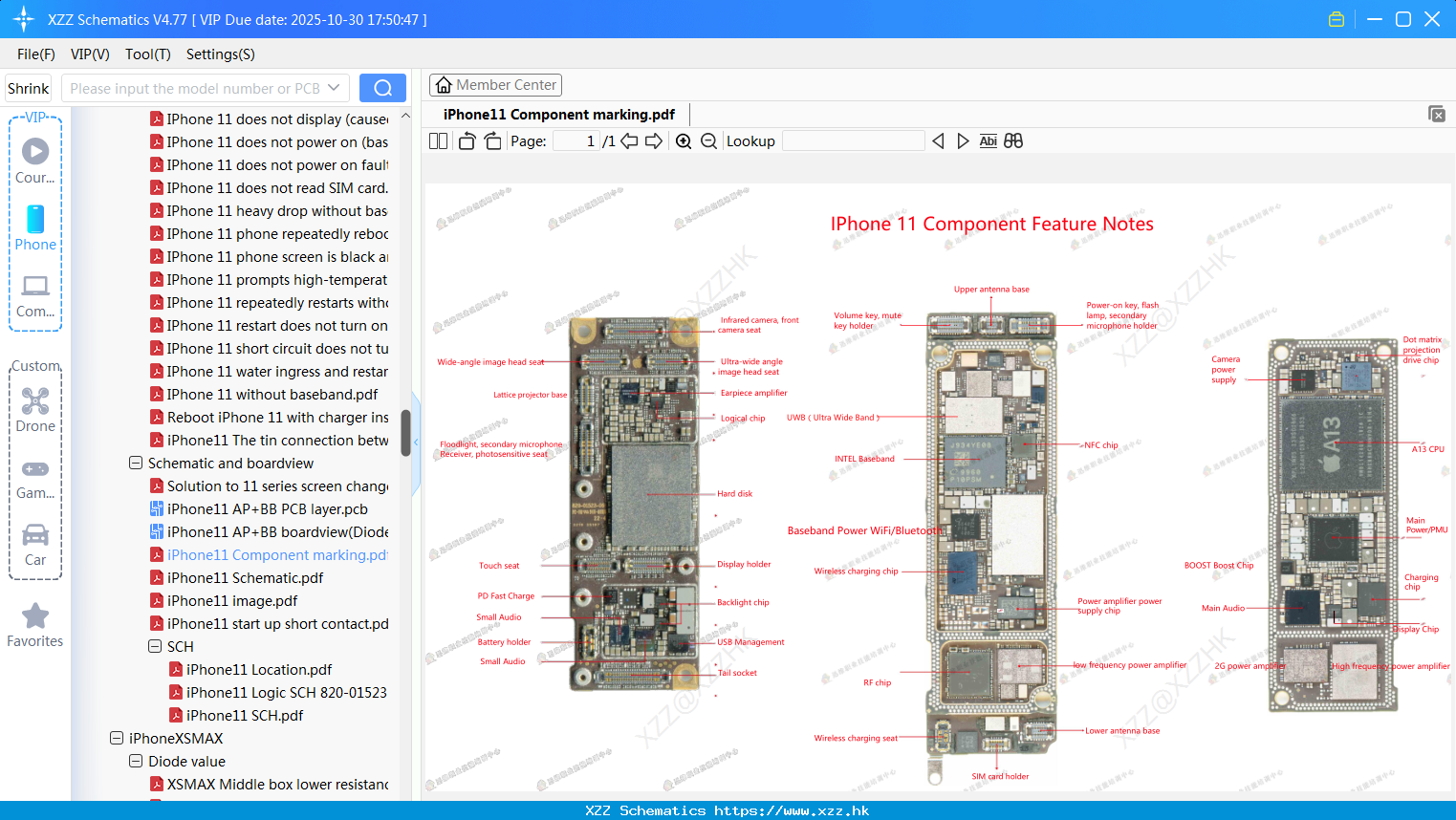The image size is (1456, 820).
Task: Open the VIP(V) menu
Action: click(90, 54)
